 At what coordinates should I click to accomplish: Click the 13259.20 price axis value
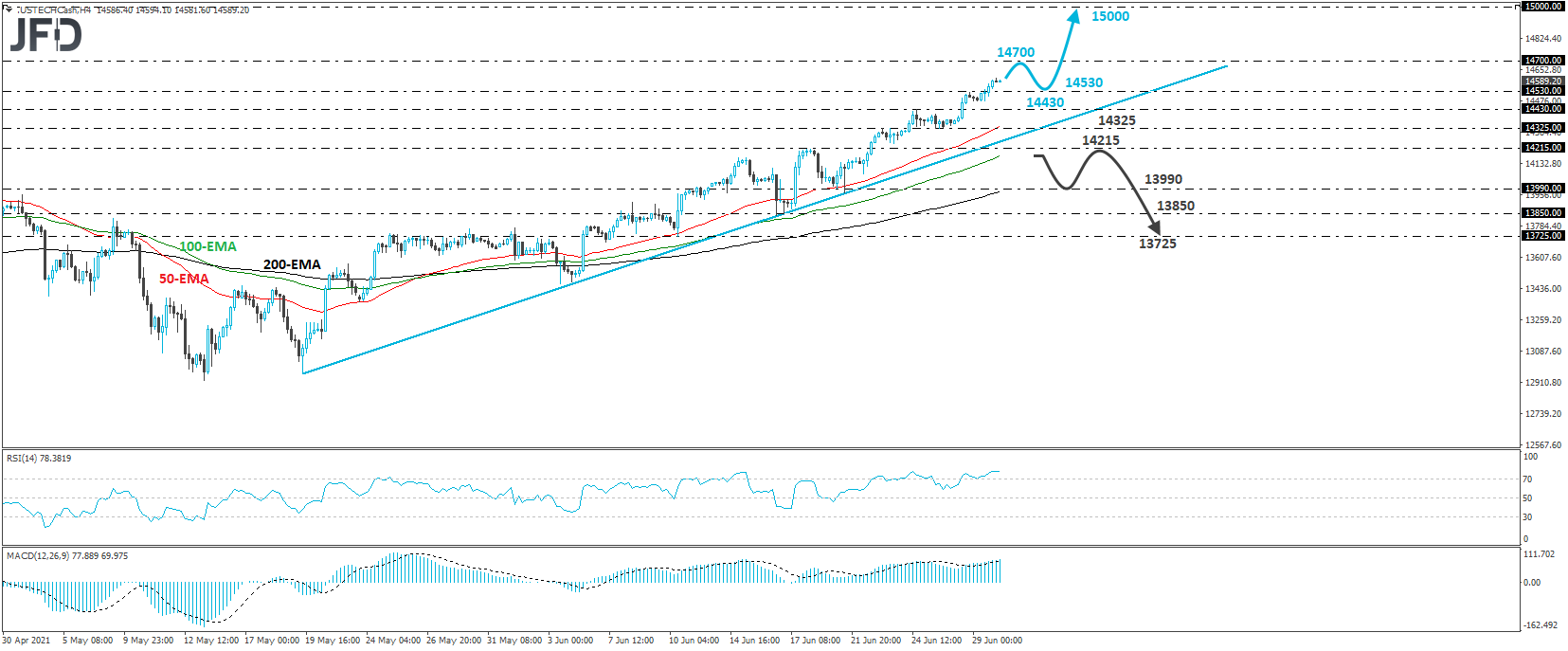tap(1543, 320)
